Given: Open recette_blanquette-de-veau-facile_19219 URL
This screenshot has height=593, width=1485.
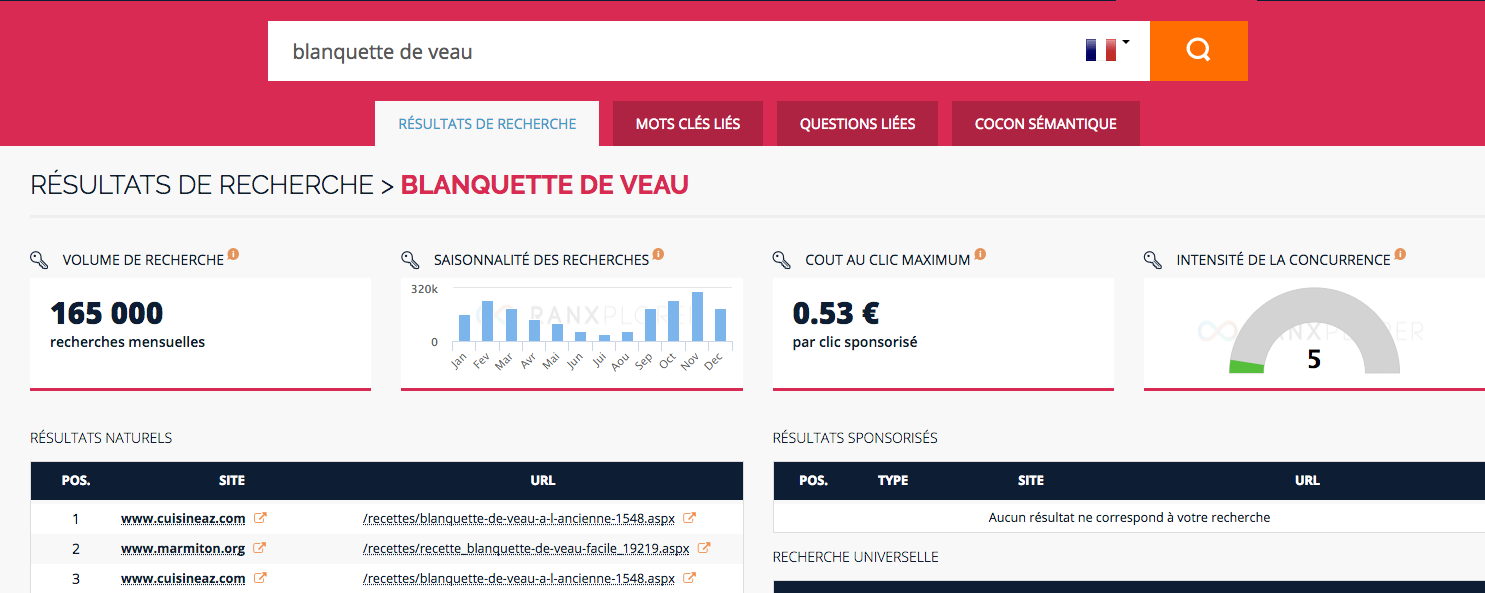Looking at the screenshot, I should pyautogui.click(x=526, y=548).
